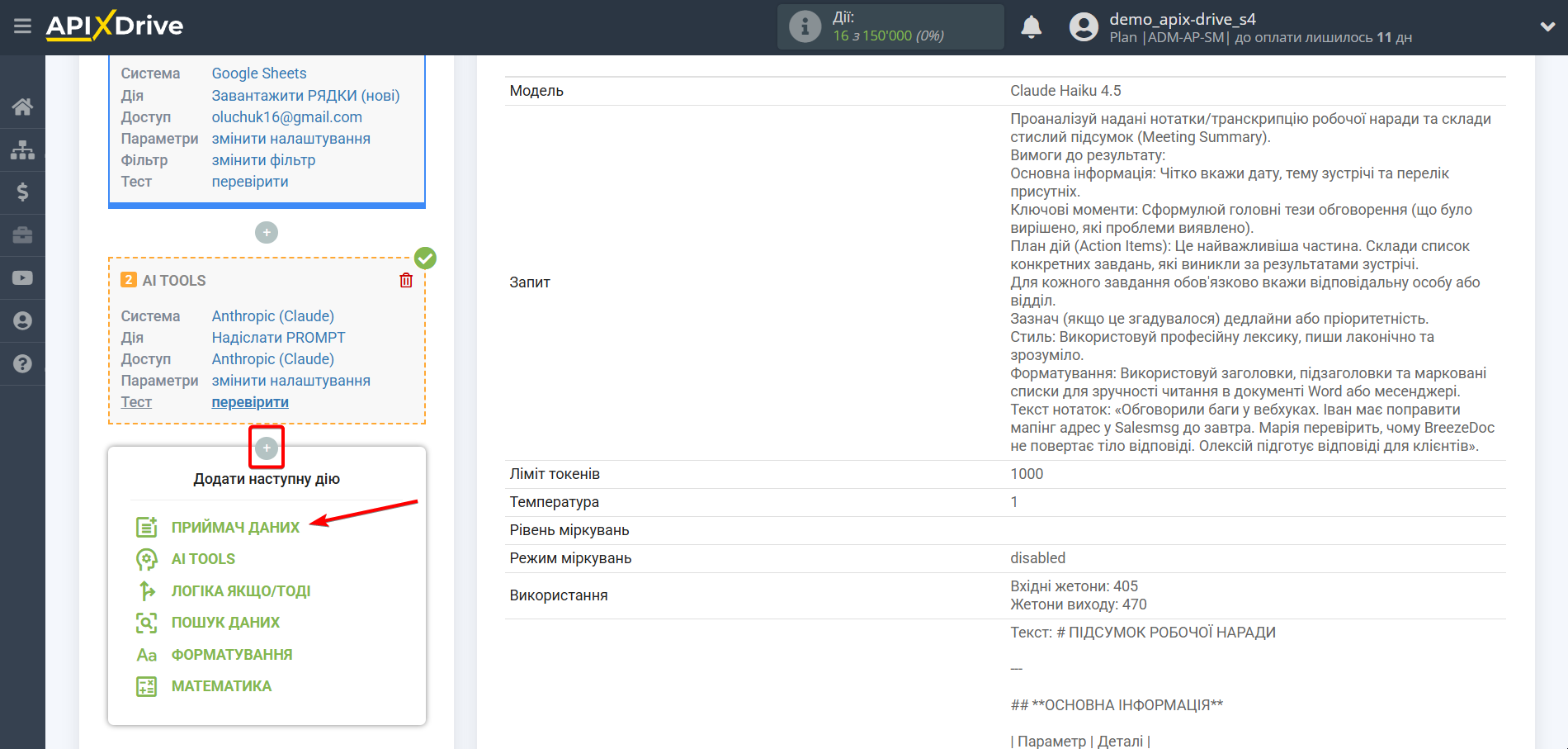Click the Запит row label
1568x749 pixels.
(530, 282)
